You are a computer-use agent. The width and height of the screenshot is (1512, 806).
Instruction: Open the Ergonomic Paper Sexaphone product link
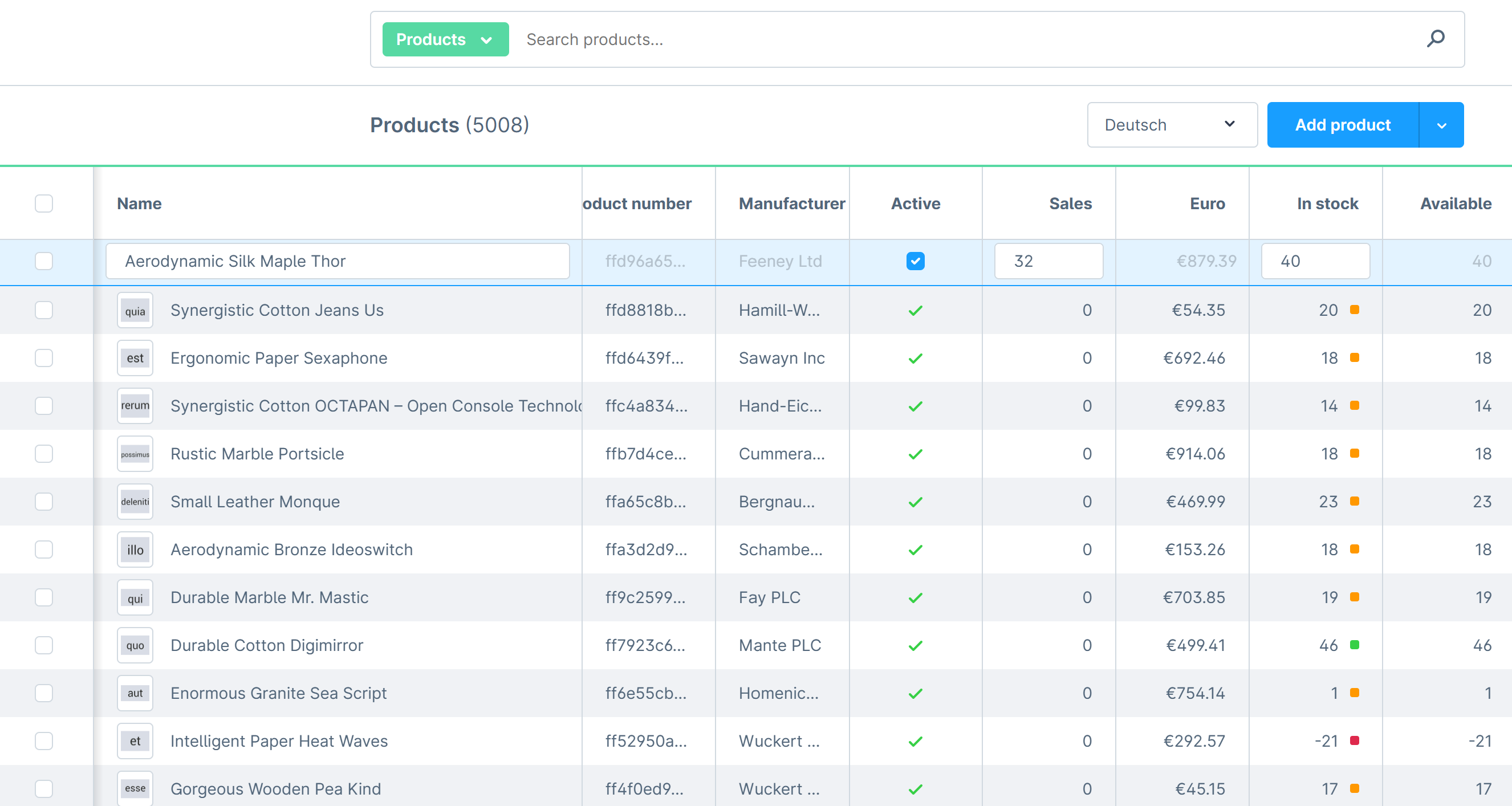pyautogui.click(x=278, y=357)
